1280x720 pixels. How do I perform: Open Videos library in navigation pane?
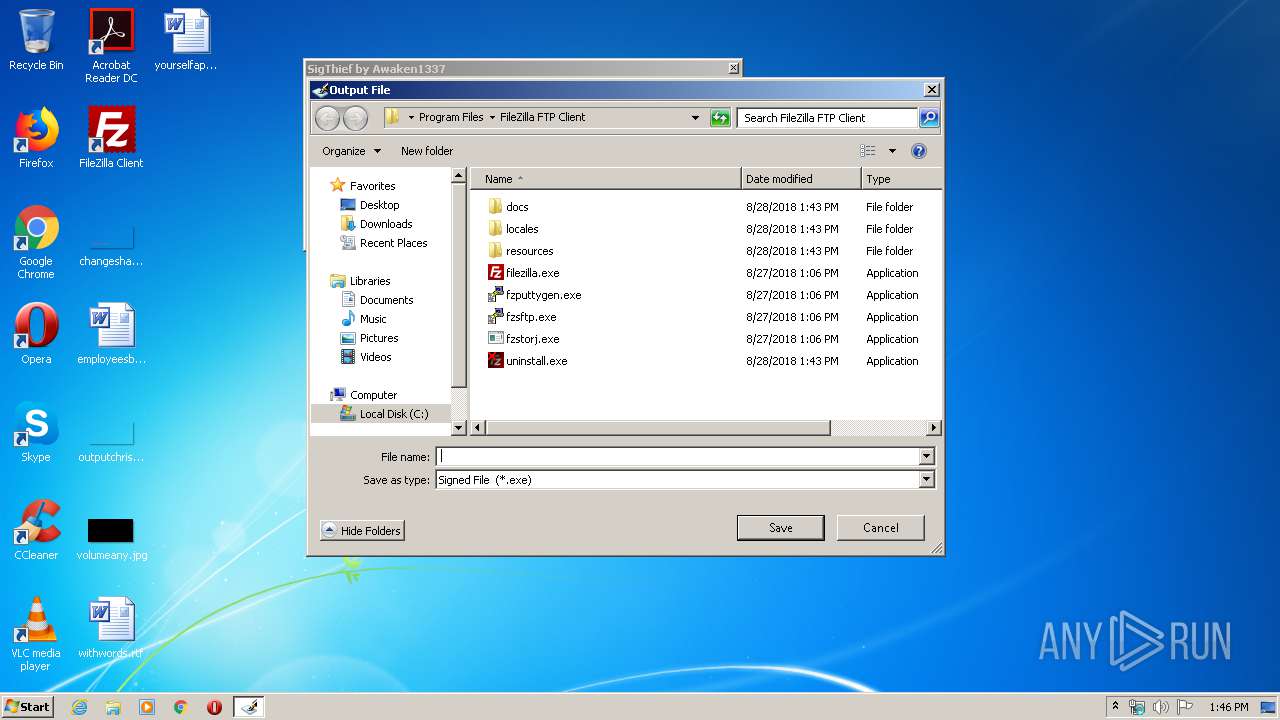[376, 357]
